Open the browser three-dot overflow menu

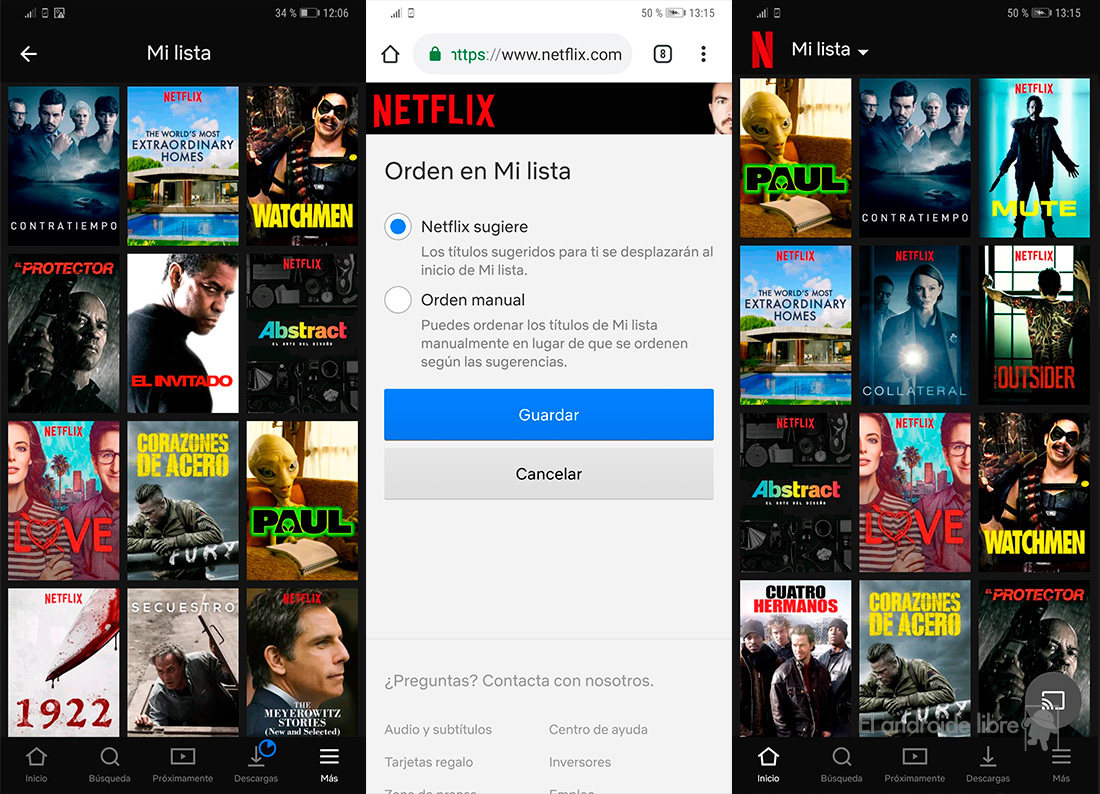(703, 54)
